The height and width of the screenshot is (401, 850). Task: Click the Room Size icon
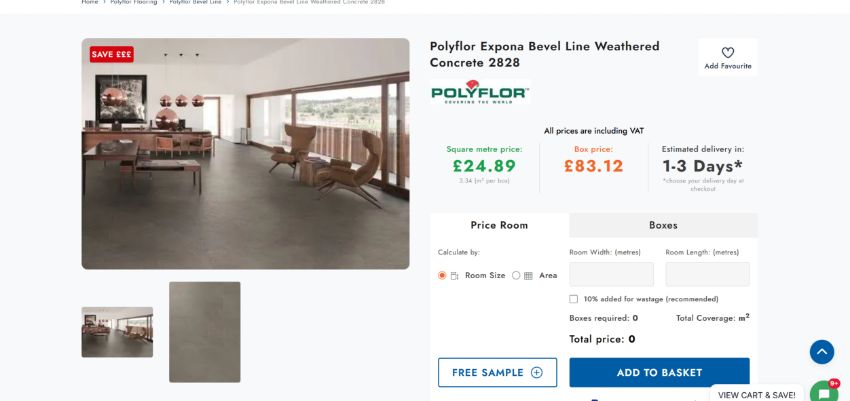coord(455,275)
